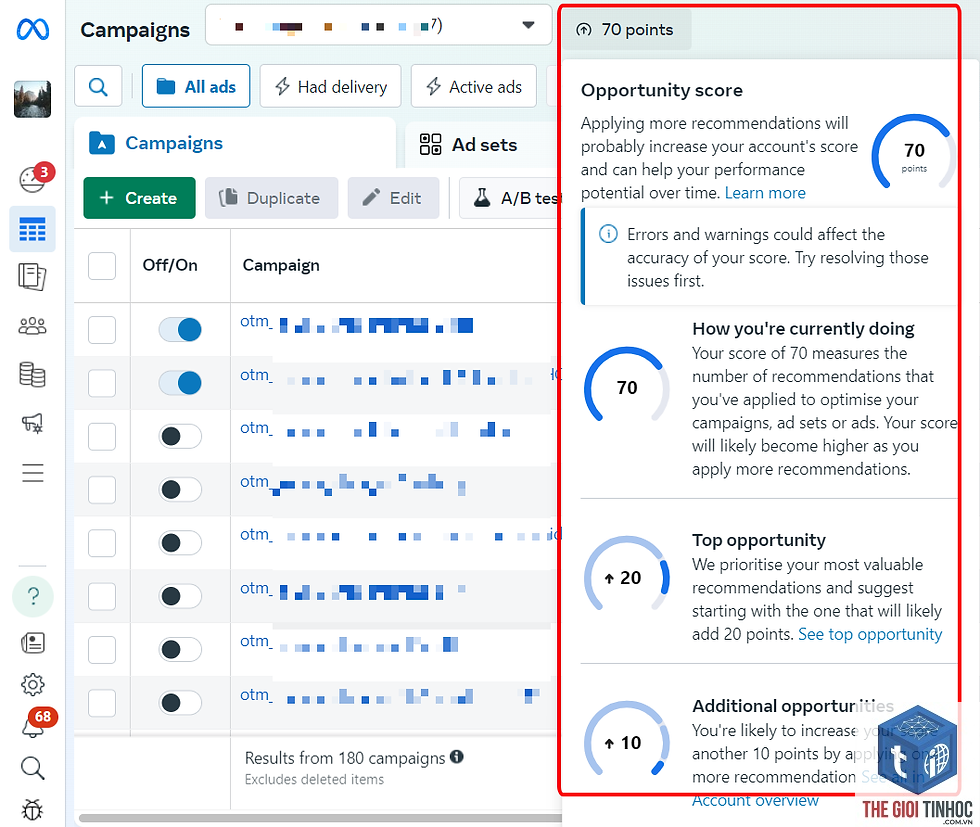980x827 pixels.
Task: Open the account profile thumbnail
Action: point(32,99)
